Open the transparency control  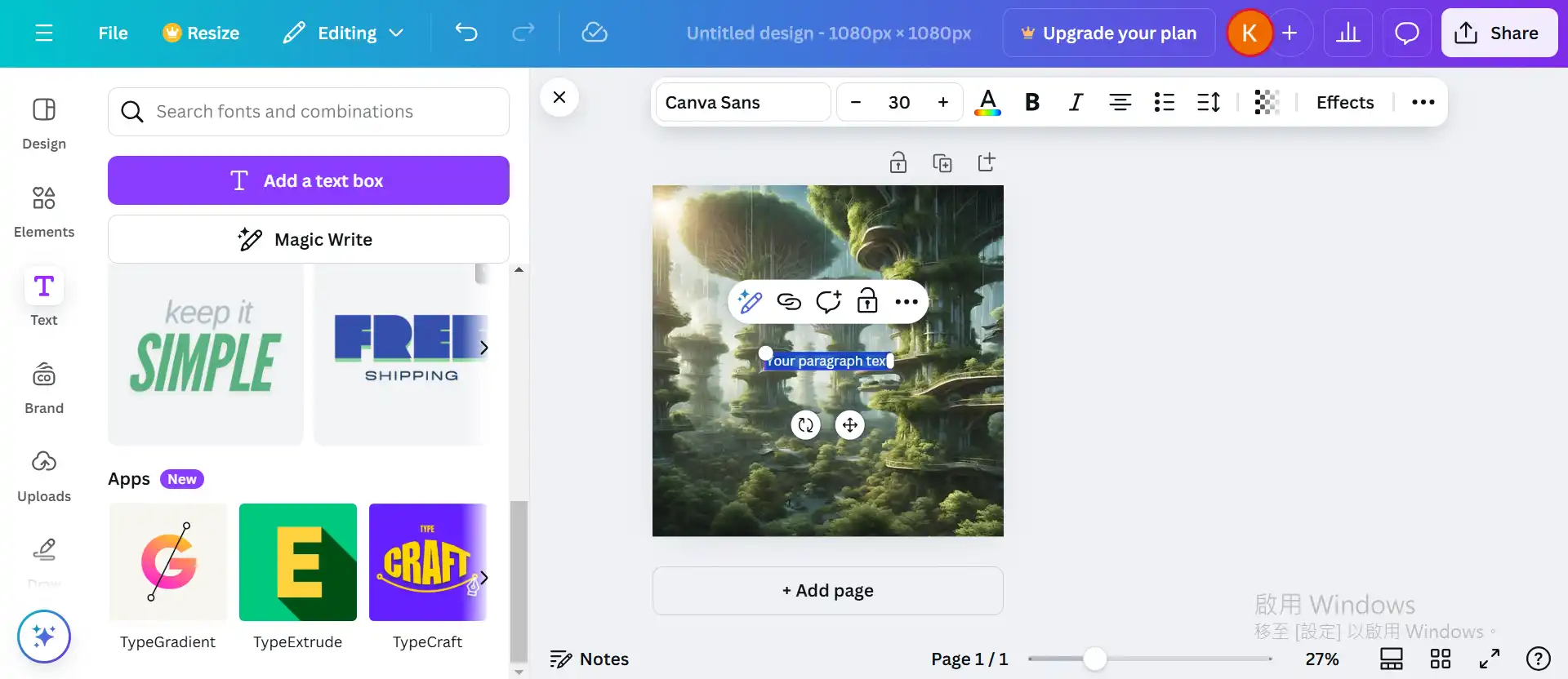1267,102
